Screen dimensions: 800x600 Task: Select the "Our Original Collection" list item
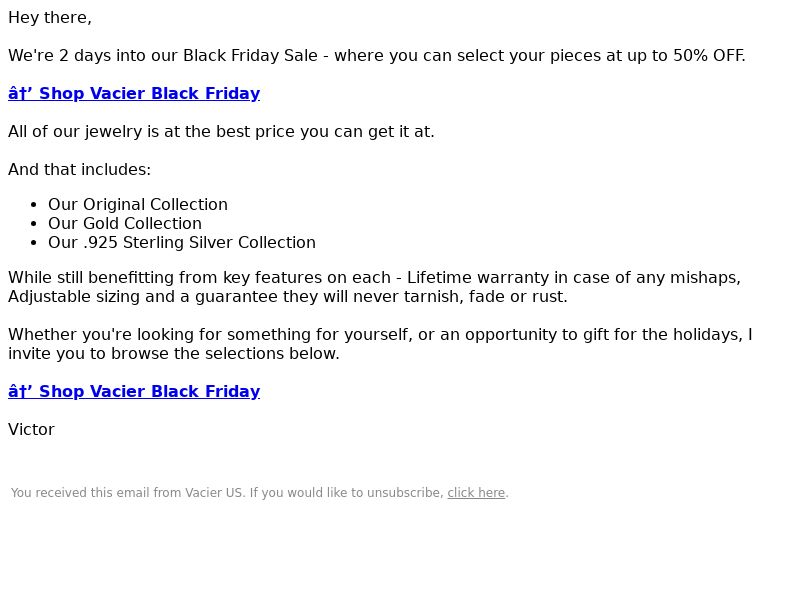click(x=138, y=205)
